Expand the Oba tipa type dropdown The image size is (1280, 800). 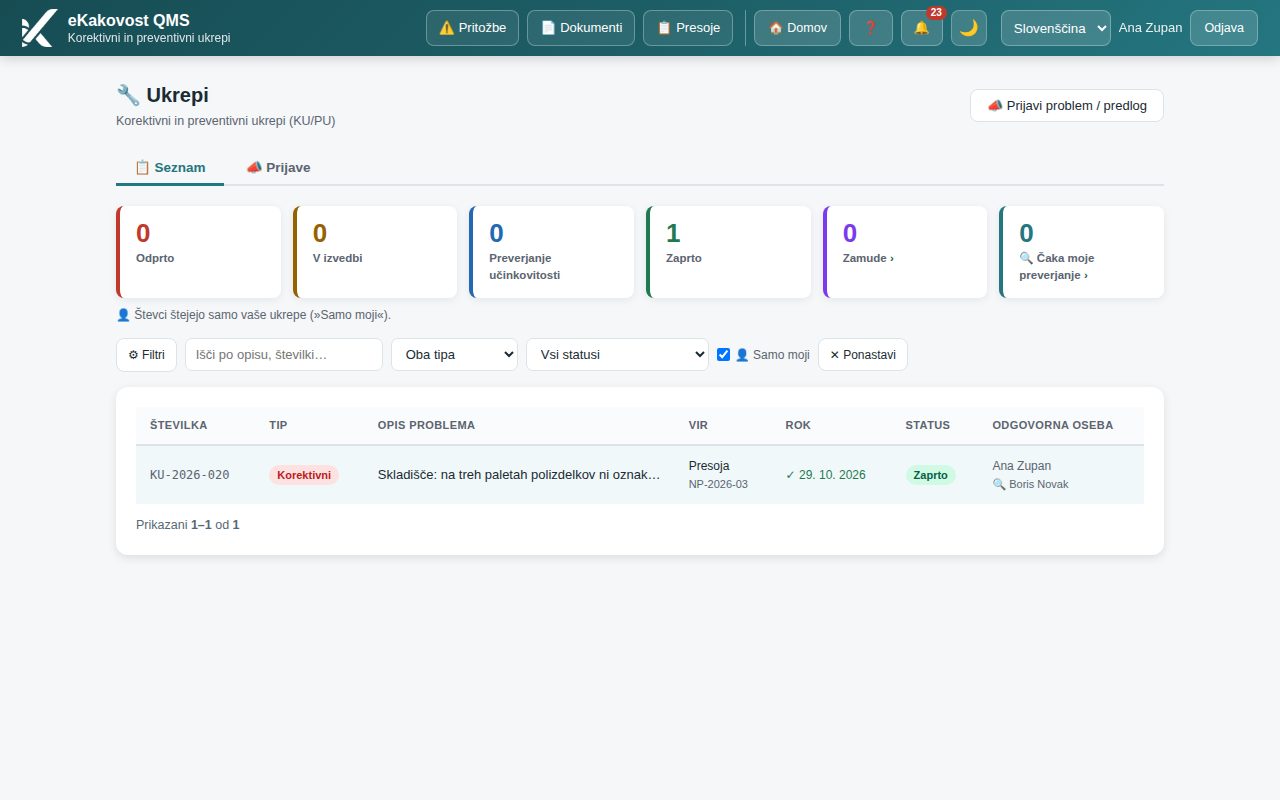click(x=454, y=354)
